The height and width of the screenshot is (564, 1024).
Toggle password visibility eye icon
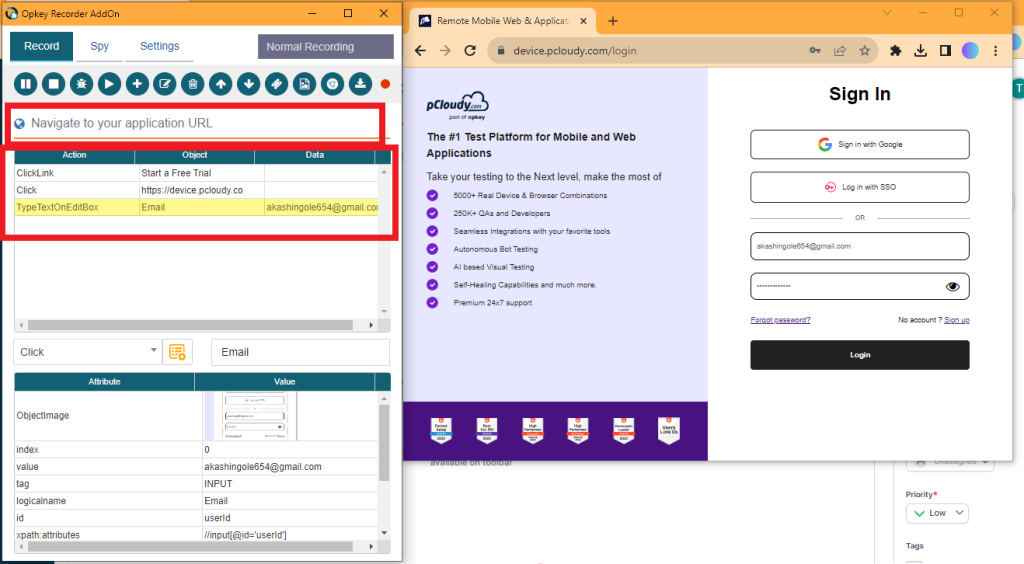pos(952,286)
